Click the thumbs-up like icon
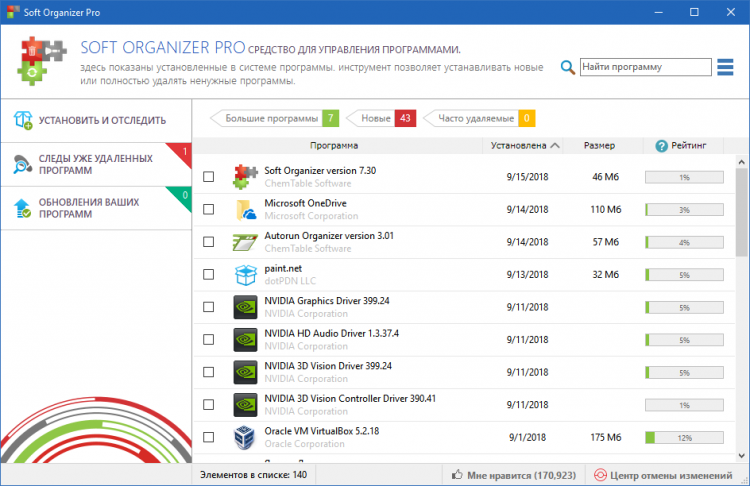 coord(457,475)
